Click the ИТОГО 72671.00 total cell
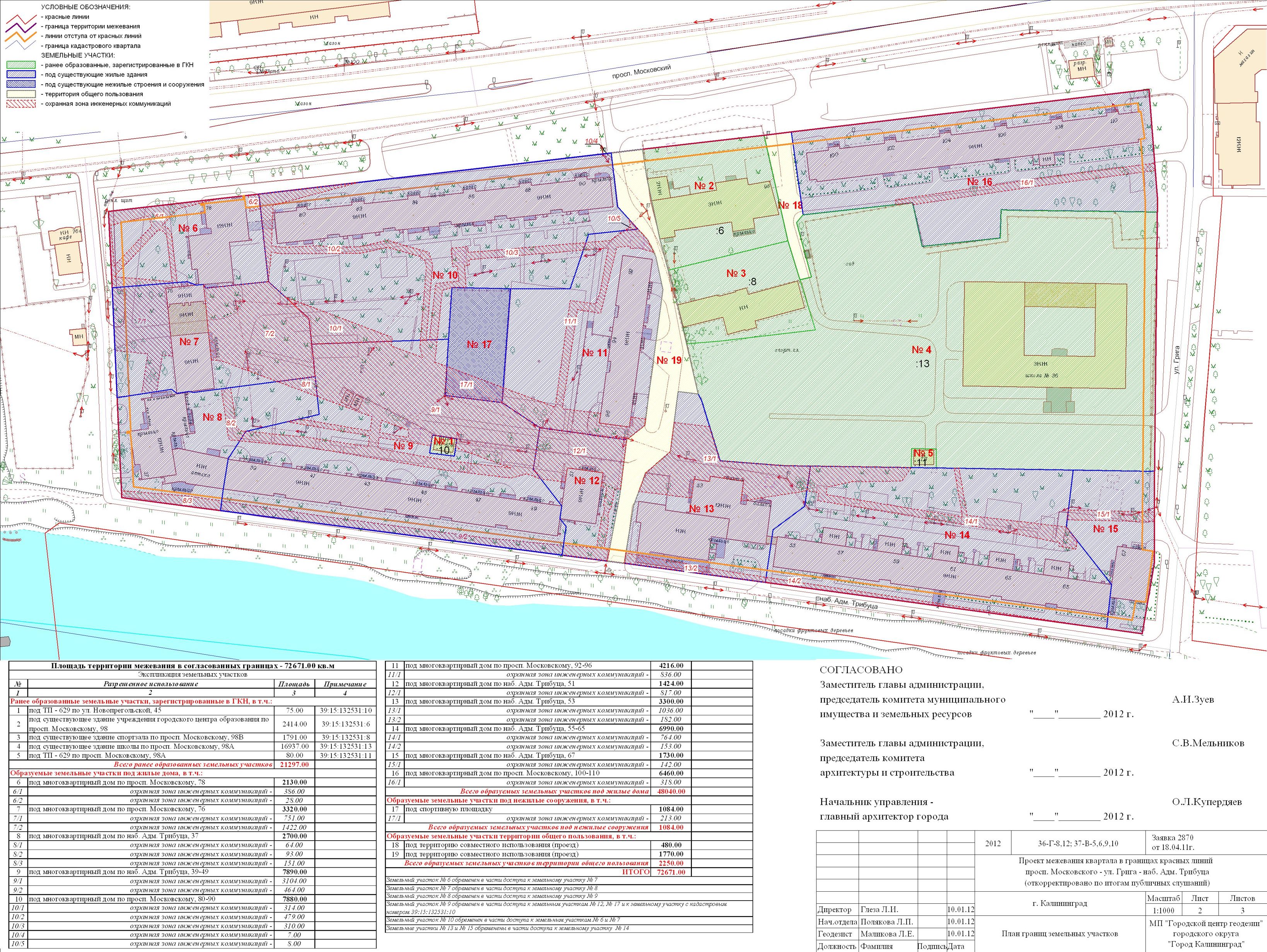The height and width of the screenshot is (952, 1267). click(671, 872)
